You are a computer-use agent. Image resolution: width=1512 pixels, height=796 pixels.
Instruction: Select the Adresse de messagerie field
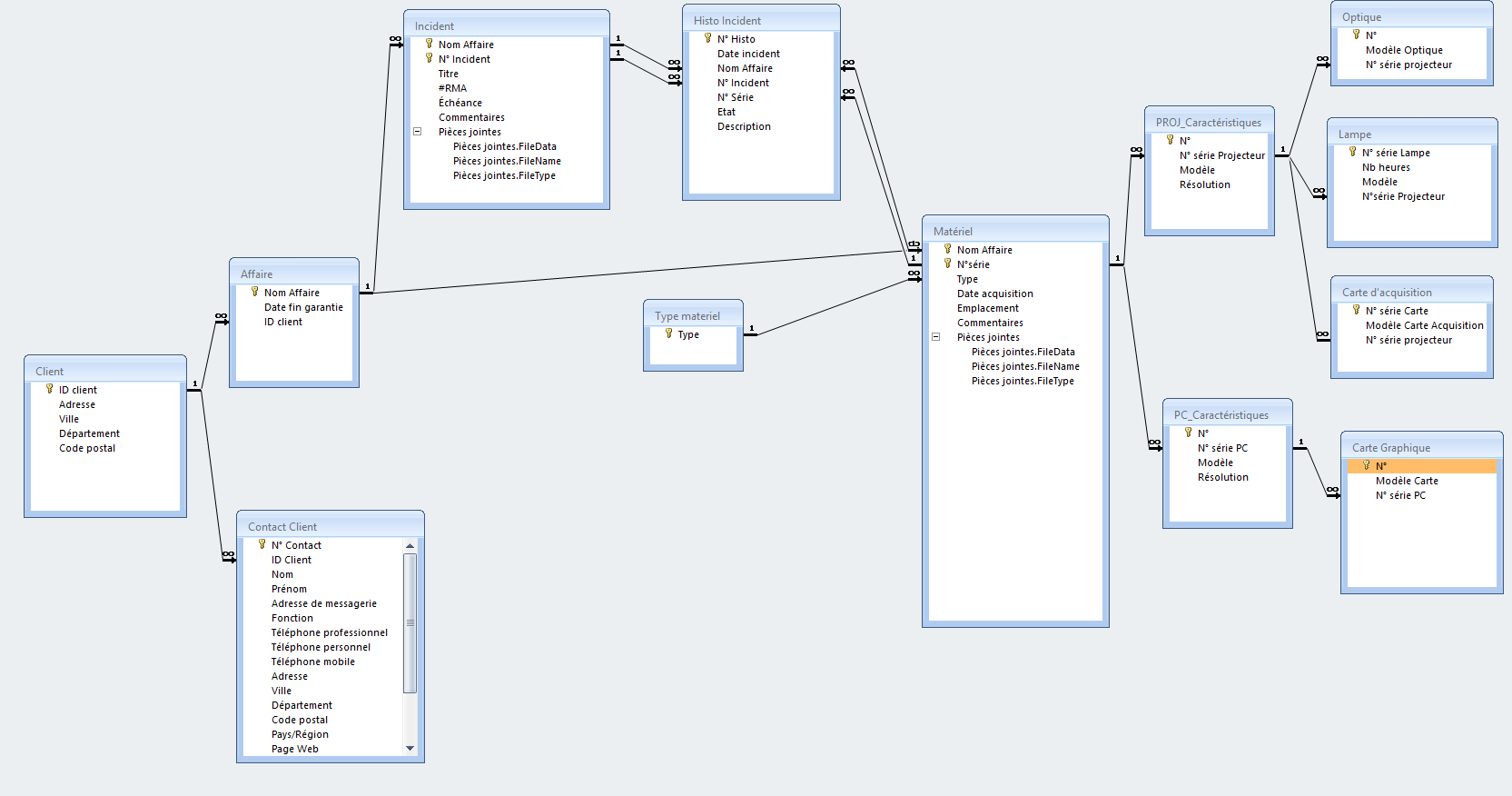coord(323,603)
